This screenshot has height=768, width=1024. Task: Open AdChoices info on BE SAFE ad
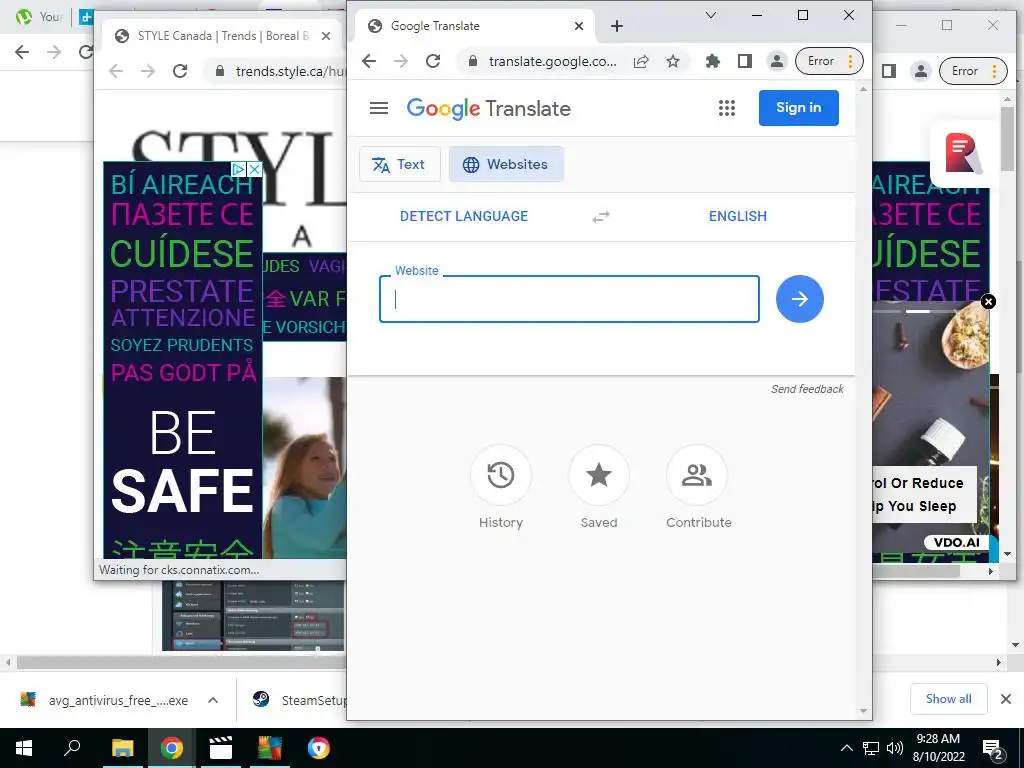tap(239, 169)
